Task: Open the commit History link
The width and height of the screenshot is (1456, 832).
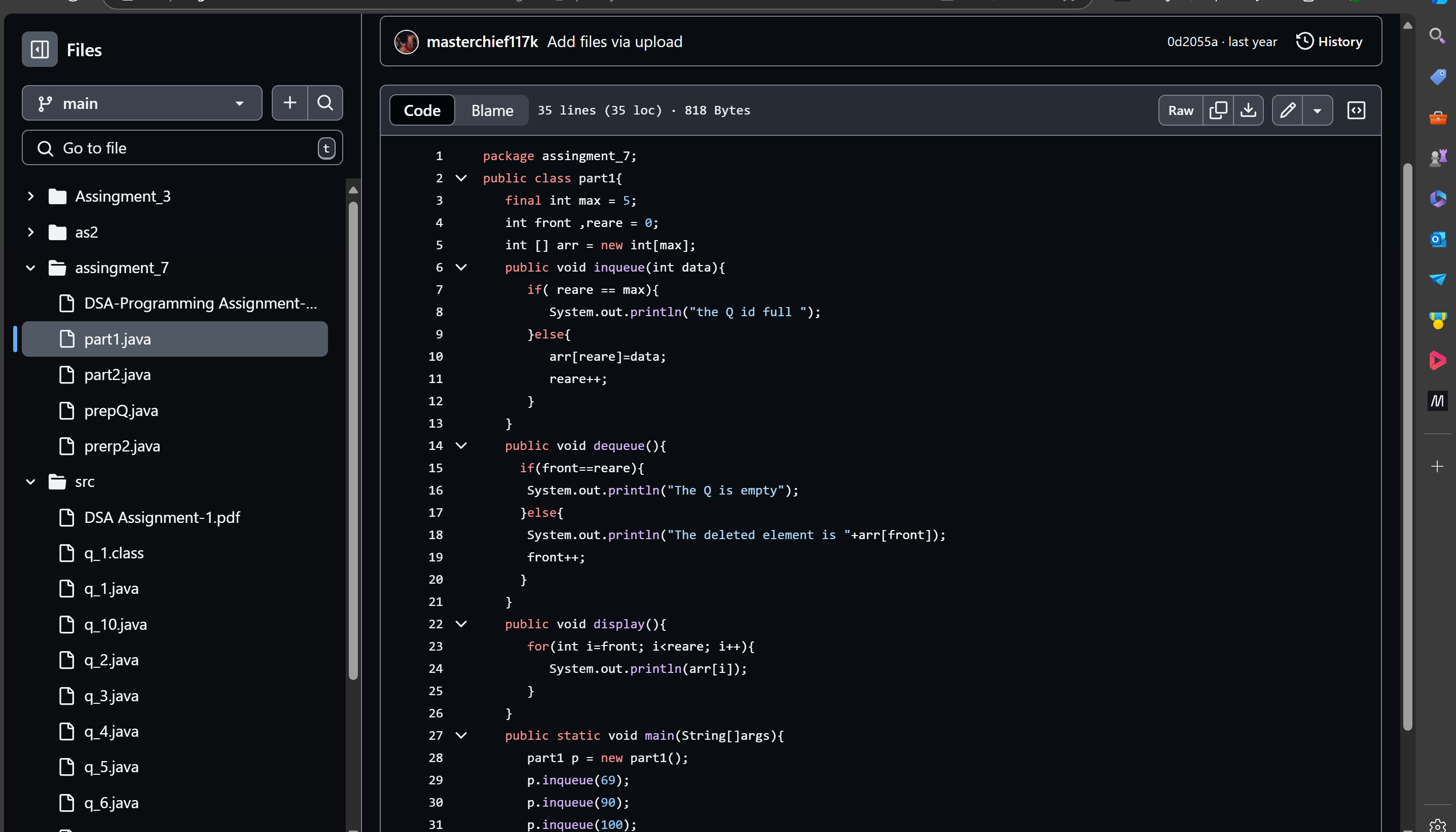Action: click(1329, 42)
